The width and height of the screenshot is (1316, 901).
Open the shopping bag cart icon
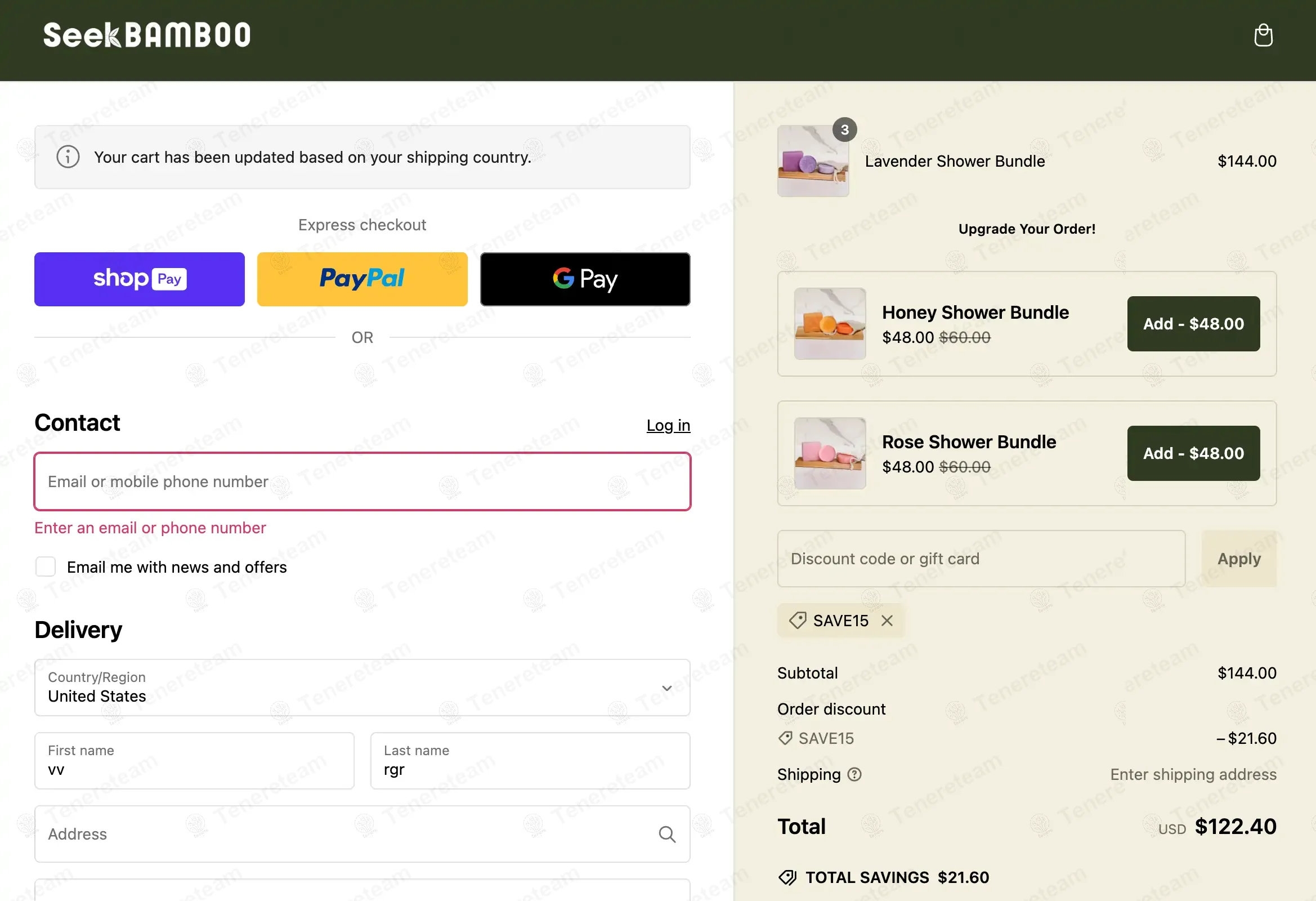(1263, 35)
